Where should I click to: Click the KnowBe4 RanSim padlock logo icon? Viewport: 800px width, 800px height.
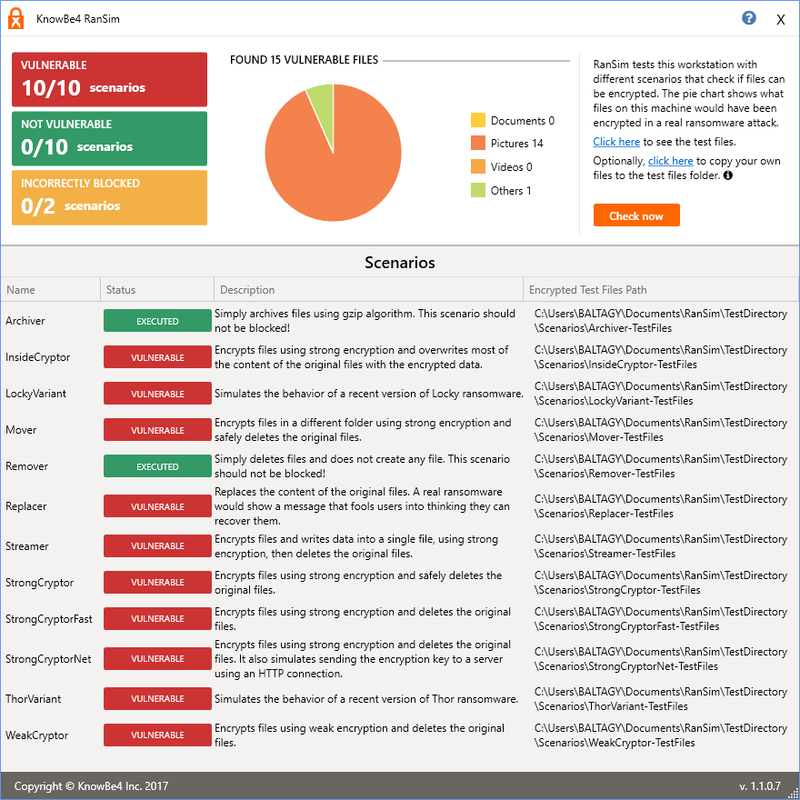coord(16,18)
